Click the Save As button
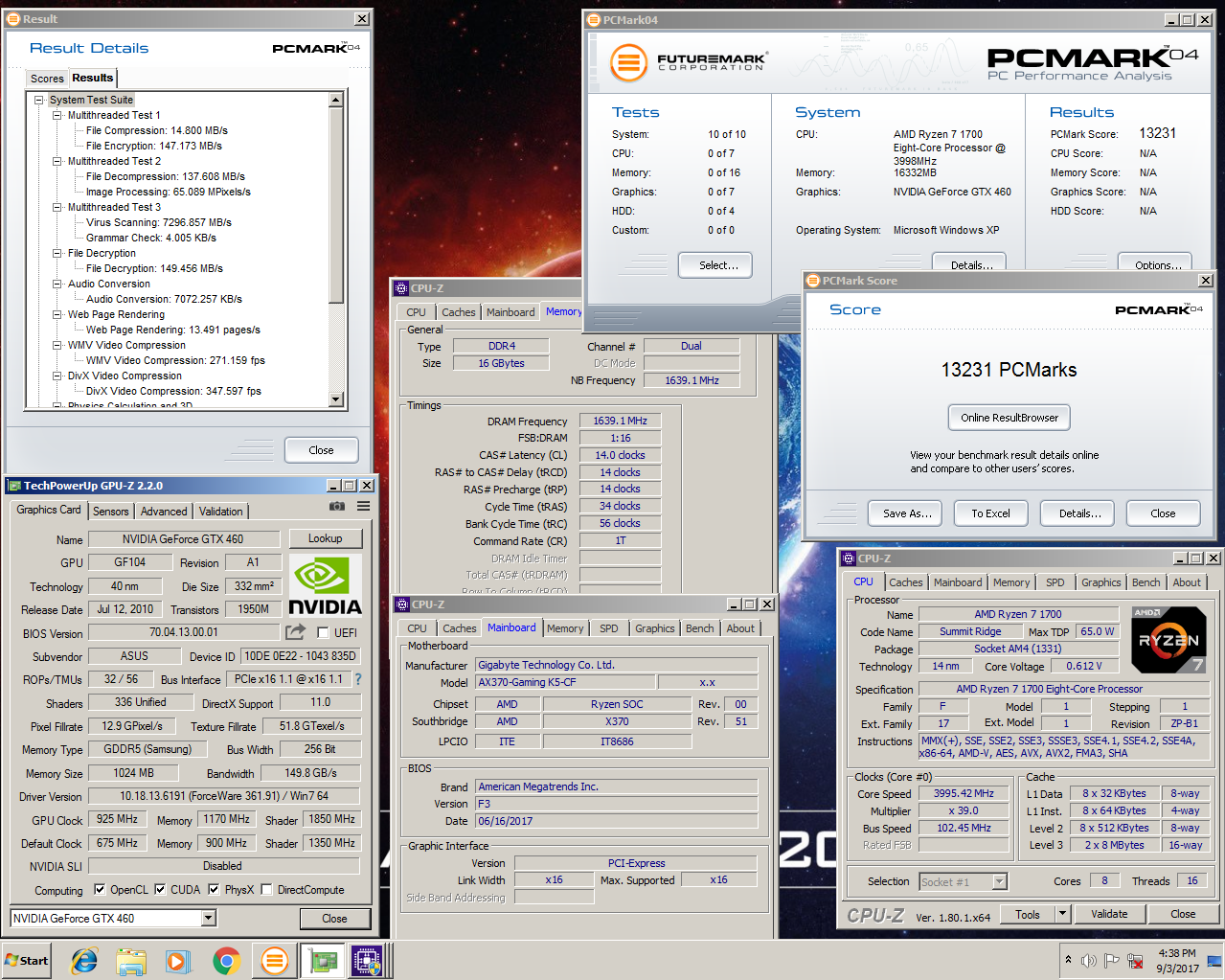 [x=906, y=513]
